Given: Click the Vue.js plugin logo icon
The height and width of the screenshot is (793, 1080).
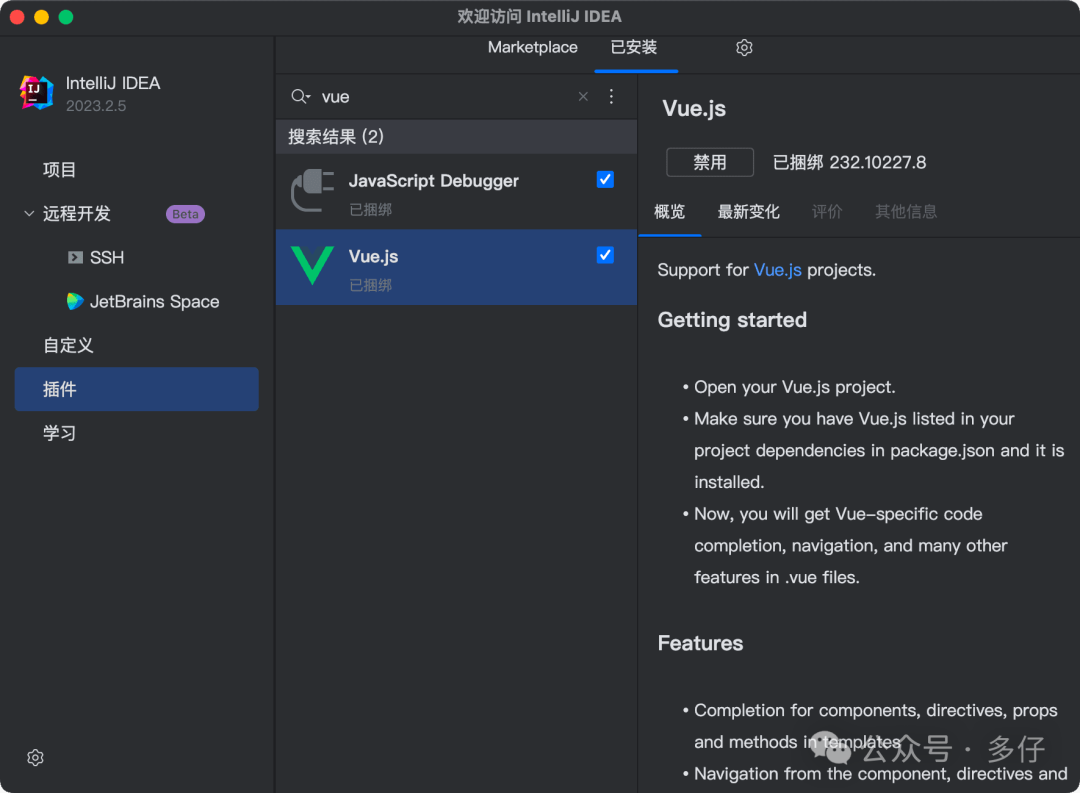Looking at the screenshot, I should click(312, 266).
